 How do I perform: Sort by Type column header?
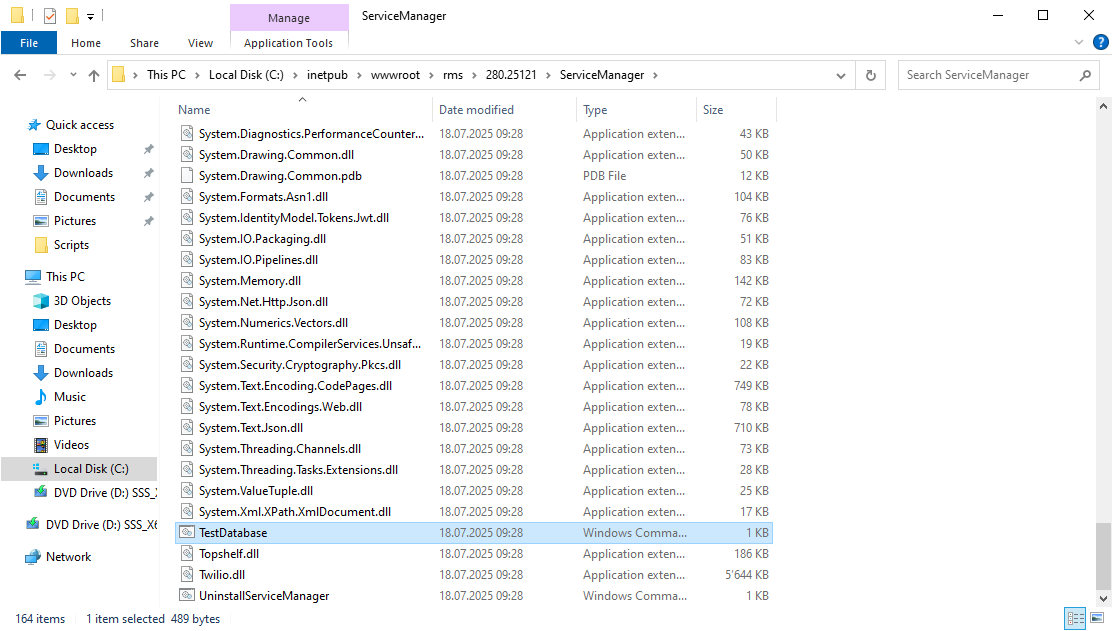pyautogui.click(x=637, y=110)
